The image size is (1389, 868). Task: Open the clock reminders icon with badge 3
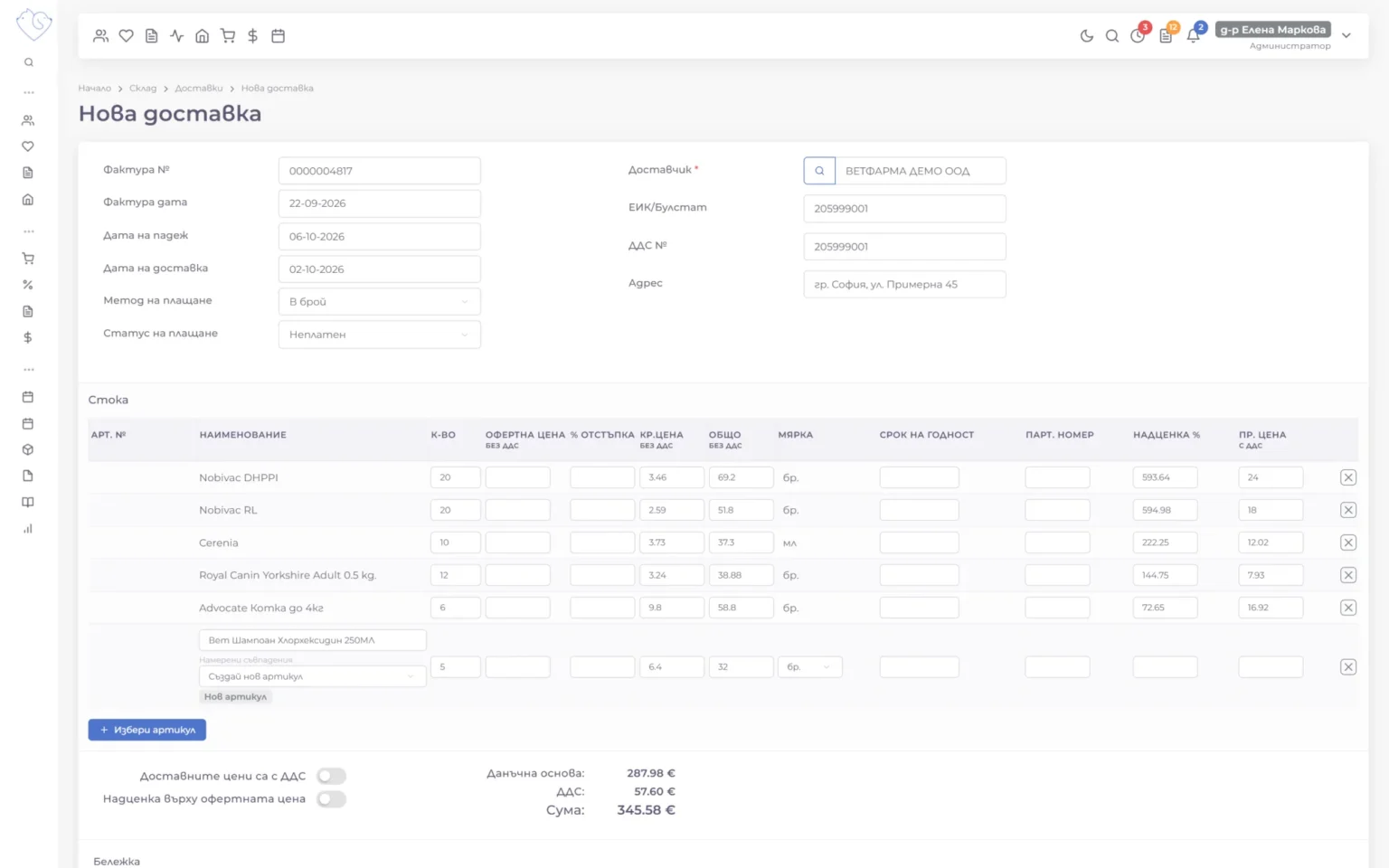click(1139, 35)
